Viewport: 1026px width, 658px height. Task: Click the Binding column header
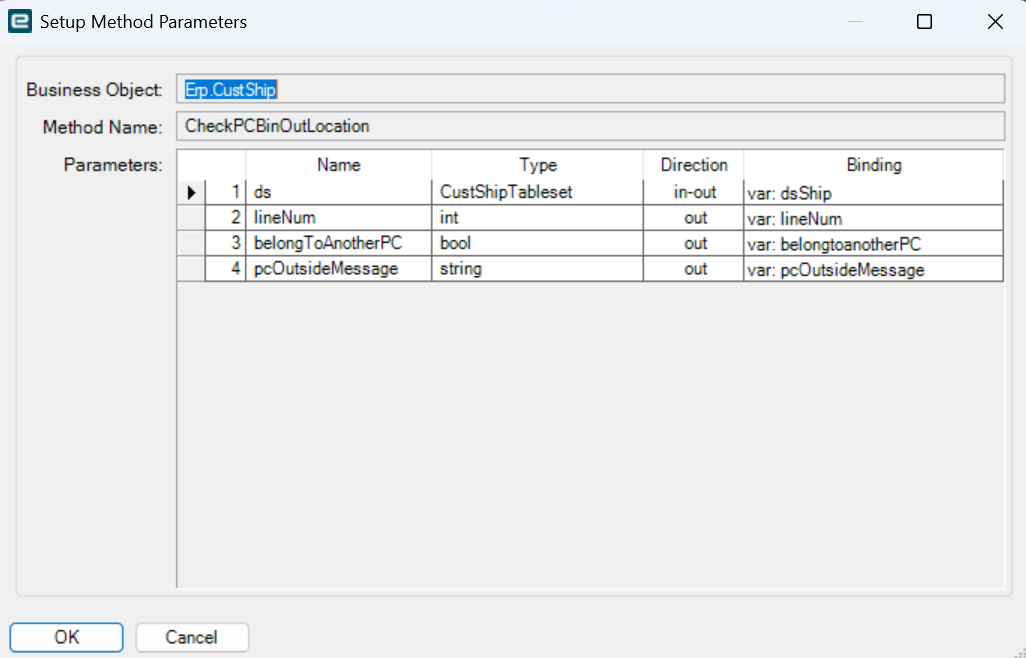(874, 165)
